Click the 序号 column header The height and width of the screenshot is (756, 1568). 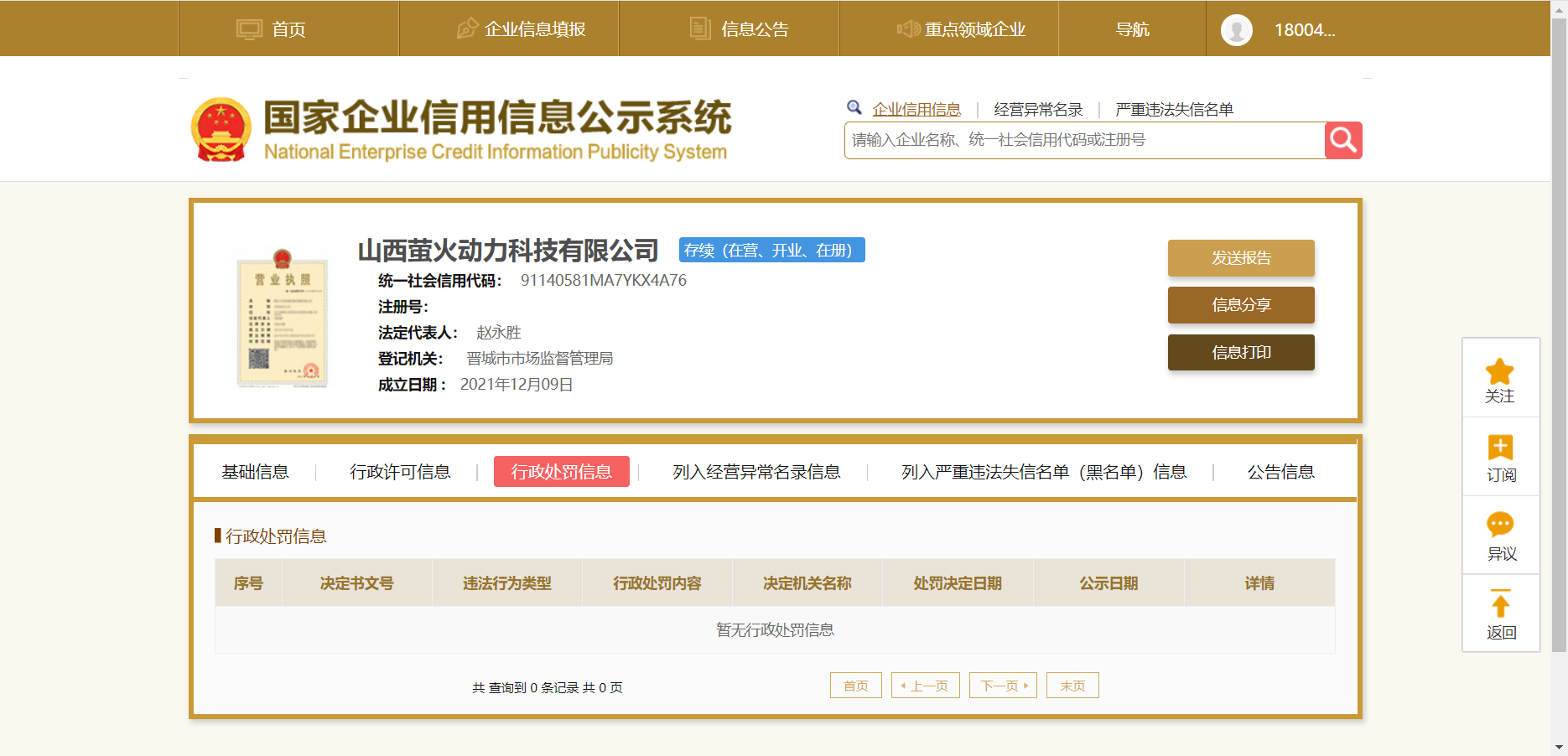(x=248, y=583)
